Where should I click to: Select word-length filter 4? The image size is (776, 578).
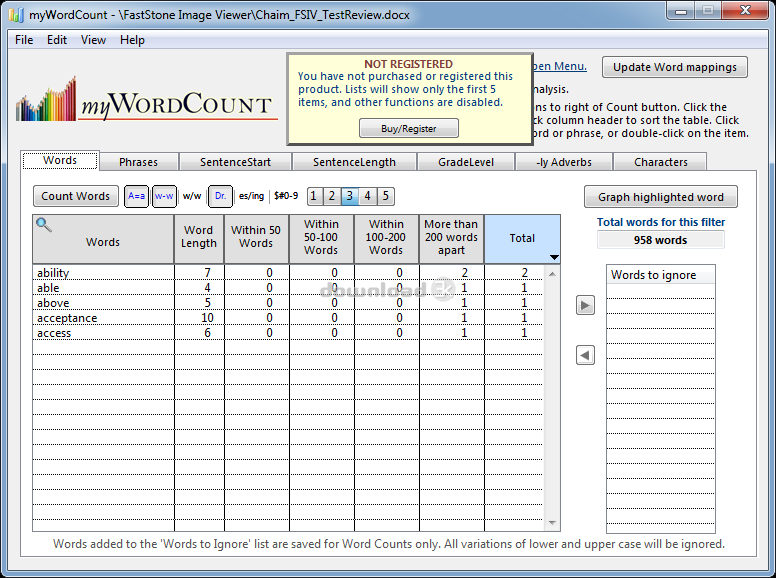click(x=368, y=196)
